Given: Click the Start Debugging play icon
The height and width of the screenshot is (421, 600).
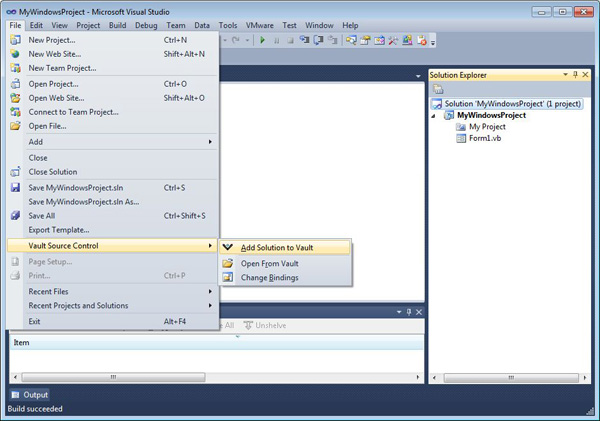Looking at the screenshot, I should click(262, 41).
